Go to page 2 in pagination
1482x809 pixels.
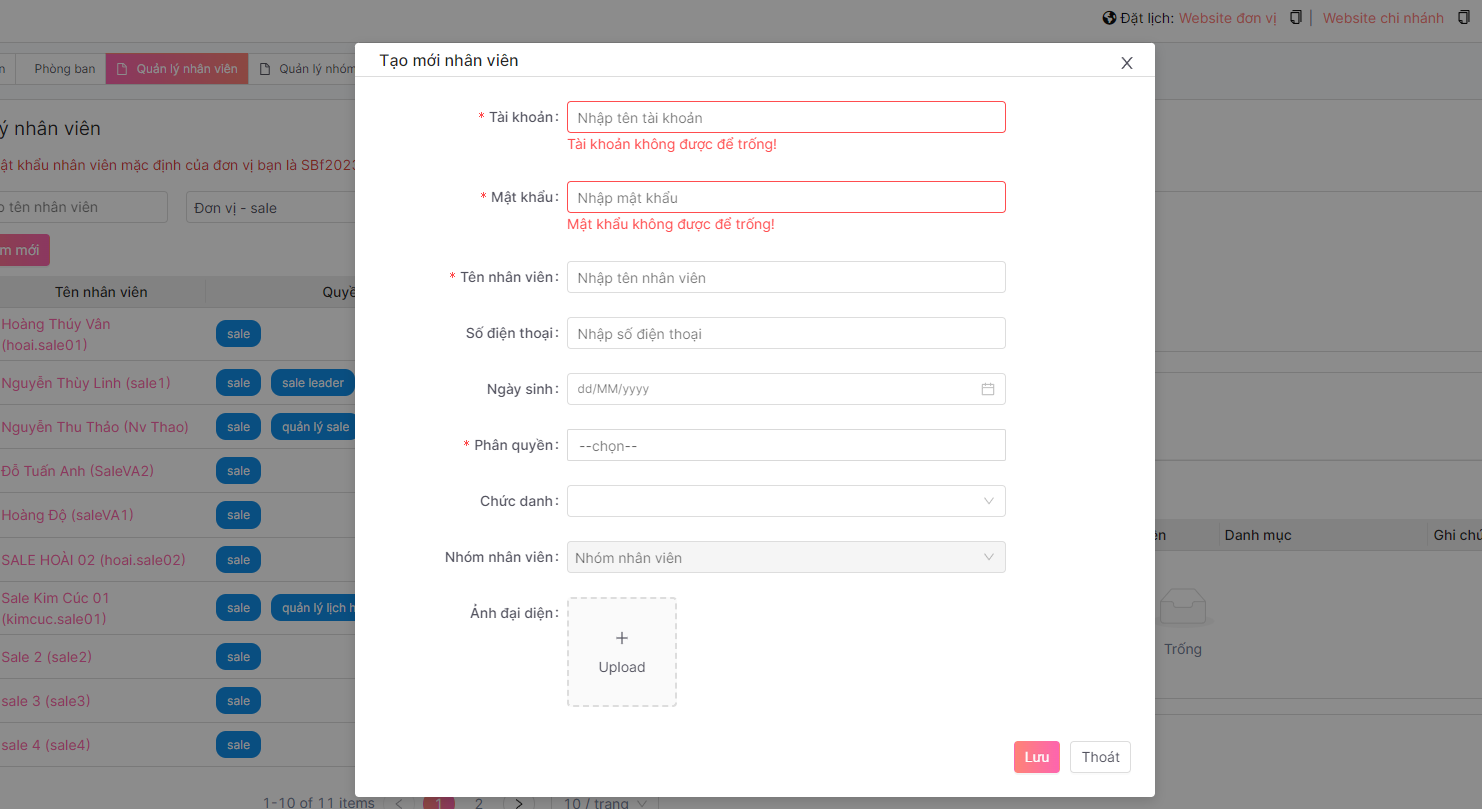(x=478, y=802)
